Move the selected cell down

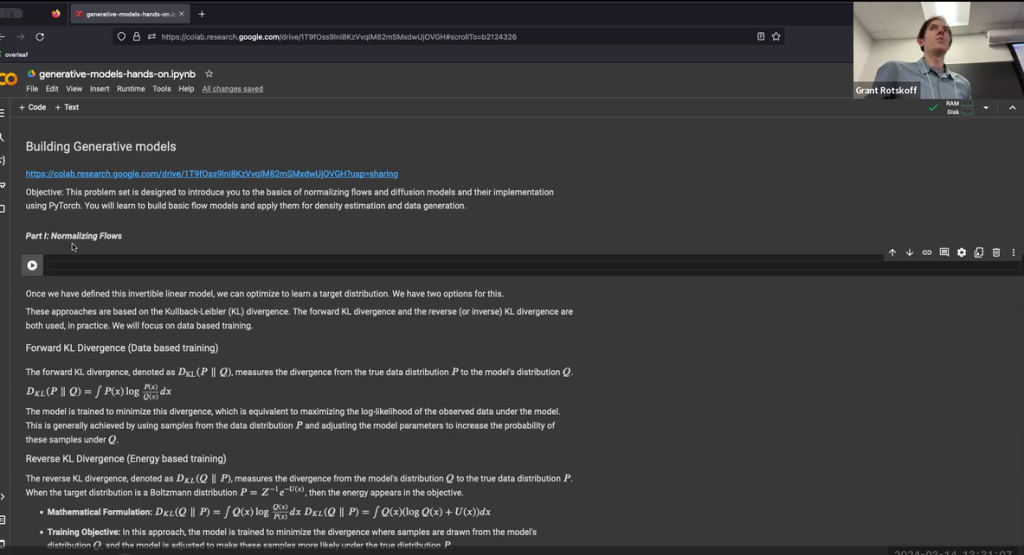point(909,252)
